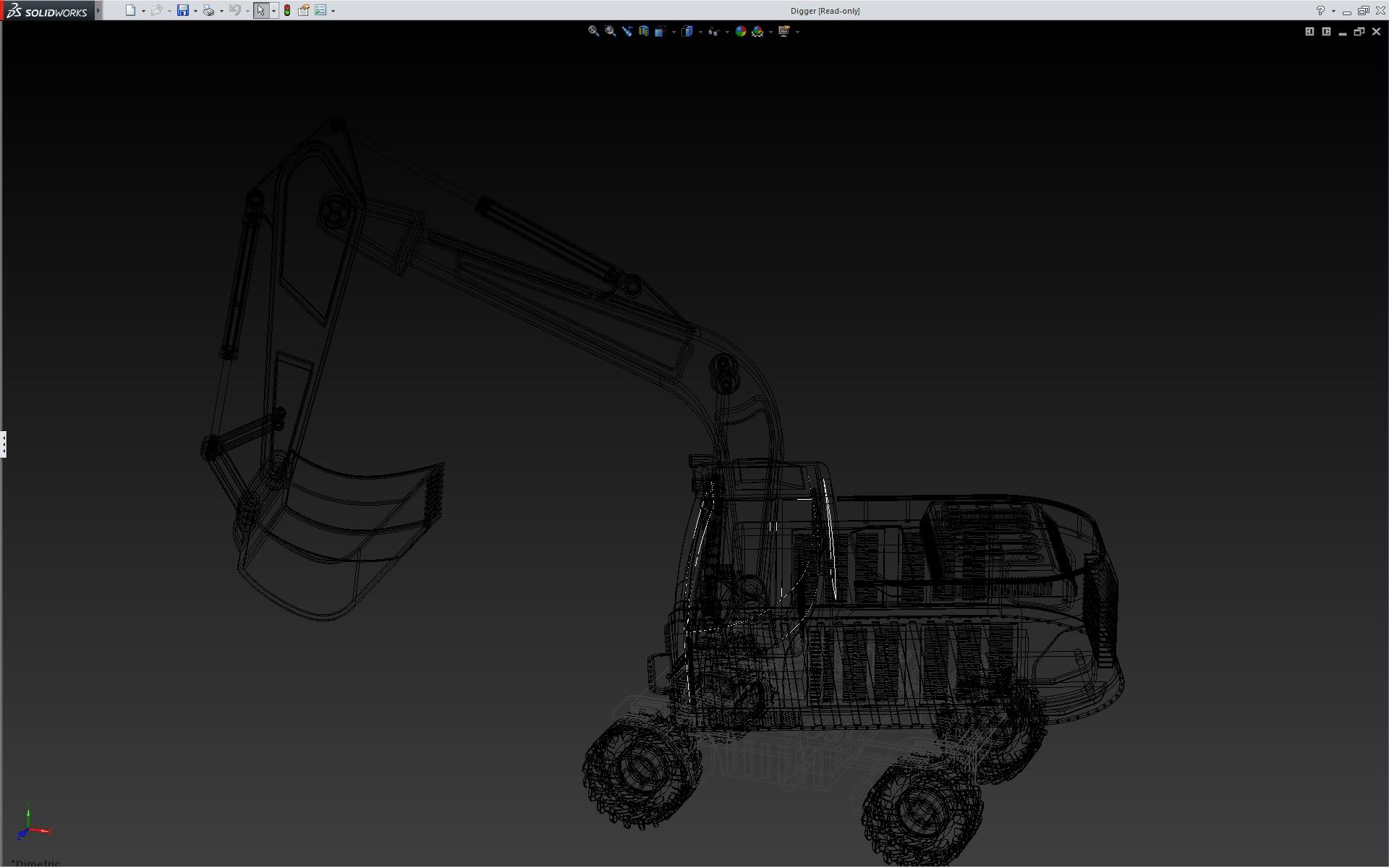
Task: Activate Zoom to Area tool
Action: point(610,31)
